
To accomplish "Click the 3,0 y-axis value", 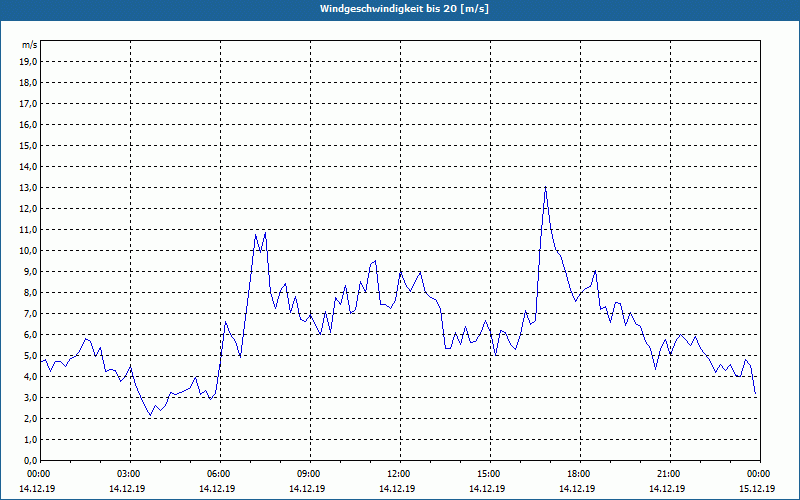I will [30, 397].
